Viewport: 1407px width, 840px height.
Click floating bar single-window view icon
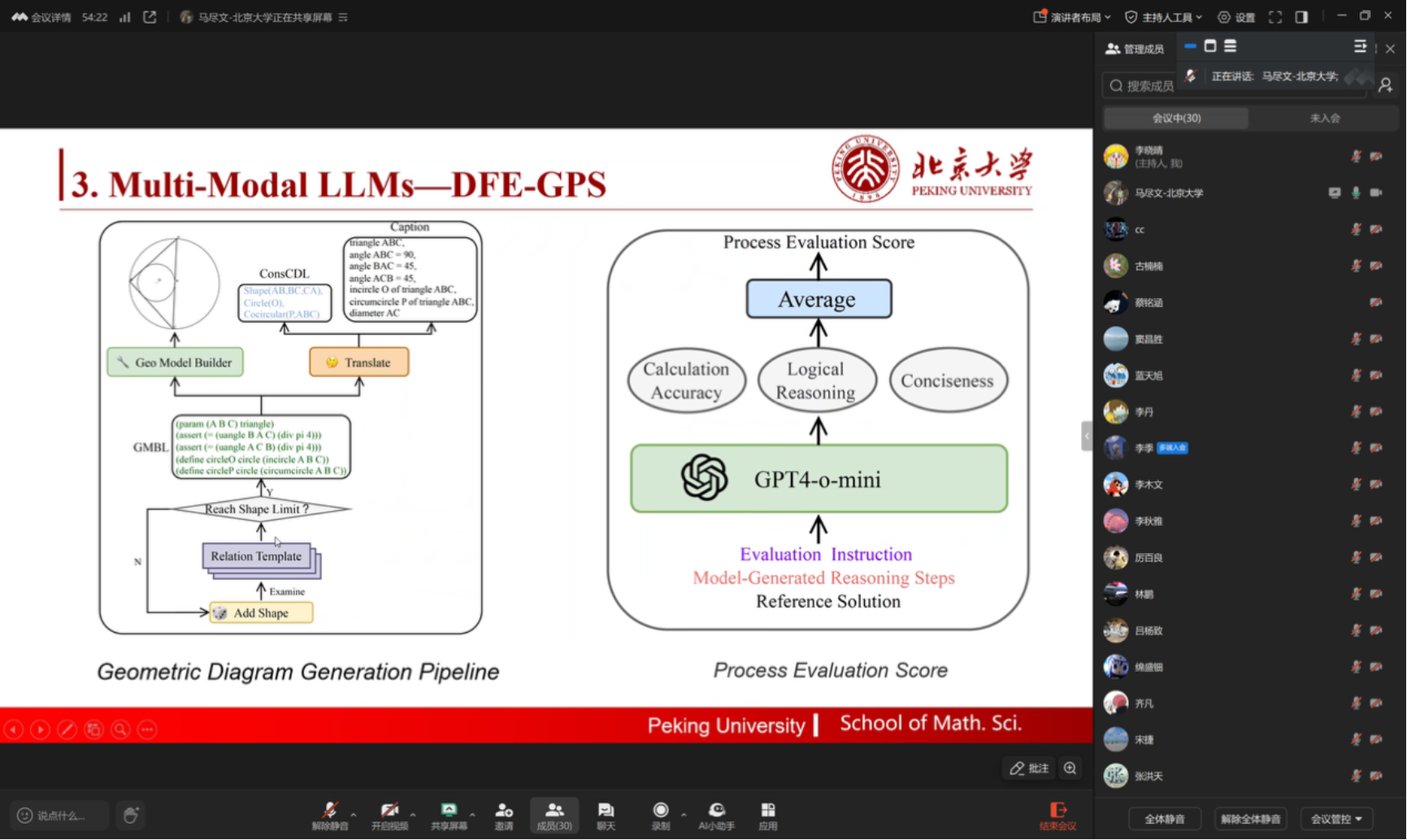tap(1210, 46)
